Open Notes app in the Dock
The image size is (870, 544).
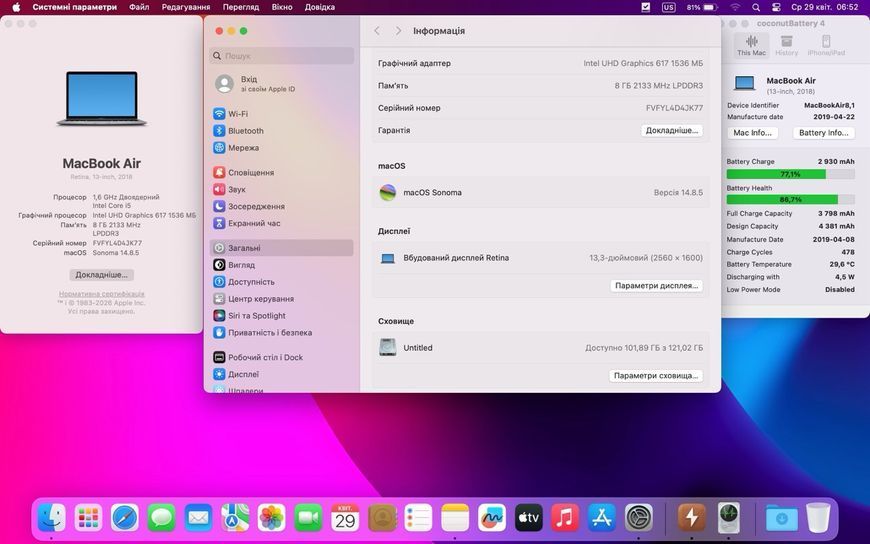click(455, 518)
